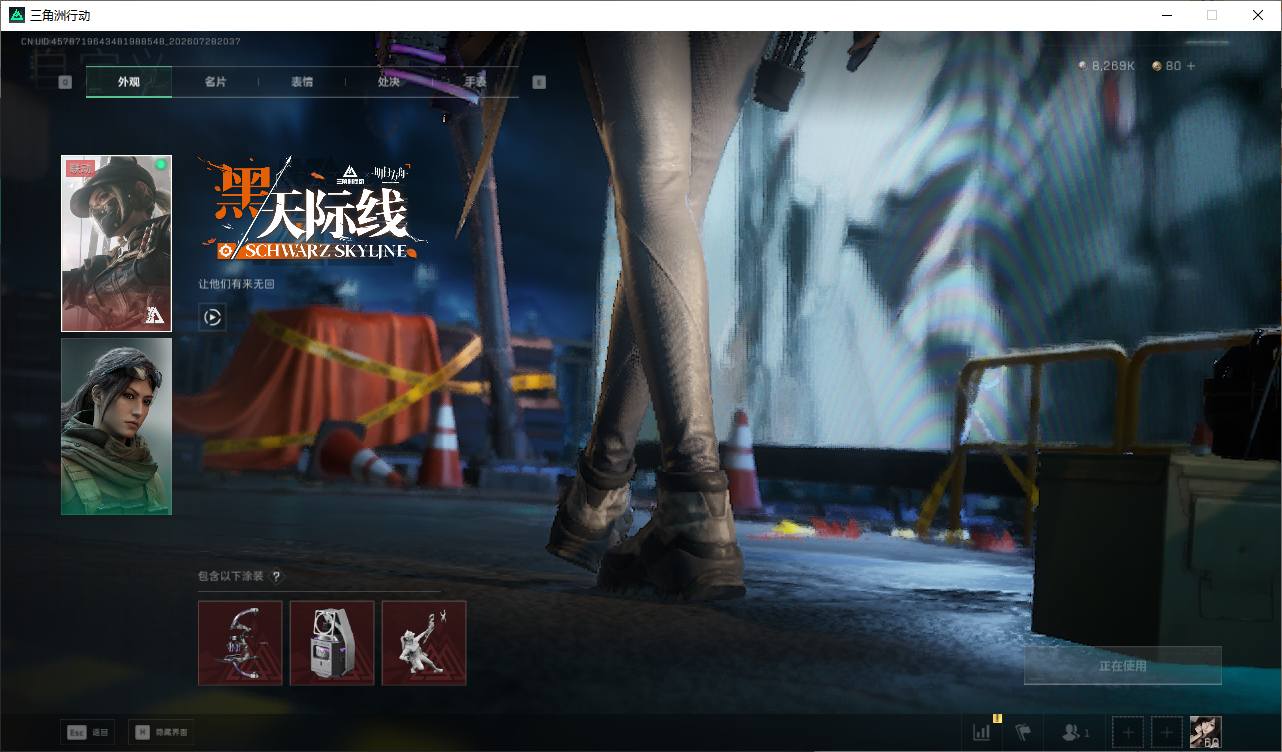Open the help icon beside 包含以下涂装

click(x=277, y=576)
